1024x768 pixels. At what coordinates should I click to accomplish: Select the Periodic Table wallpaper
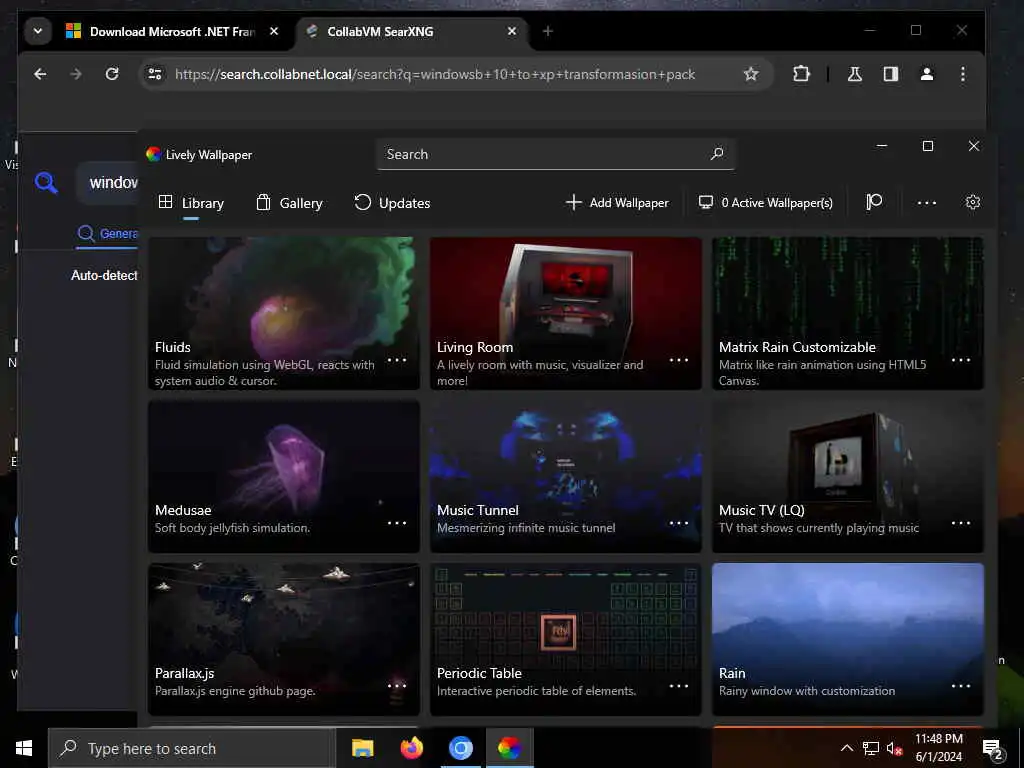tap(566, 639)
